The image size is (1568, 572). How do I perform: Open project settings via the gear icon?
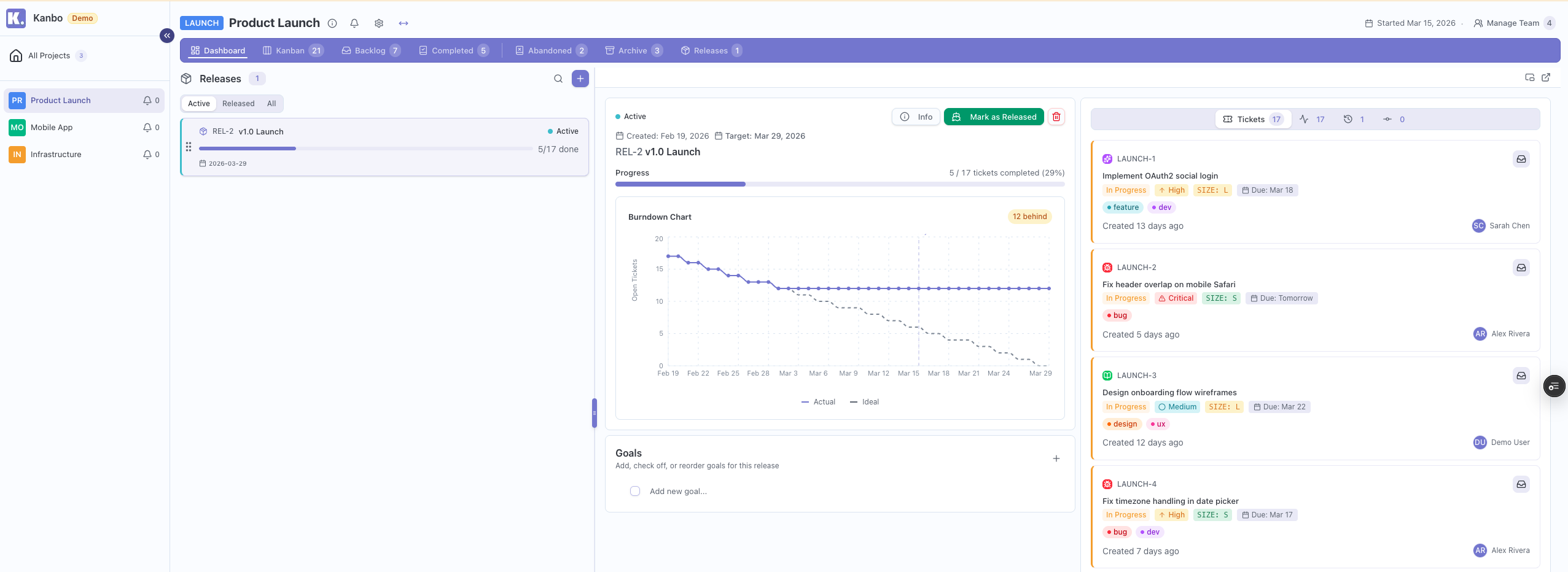click(x=378, y=23)
